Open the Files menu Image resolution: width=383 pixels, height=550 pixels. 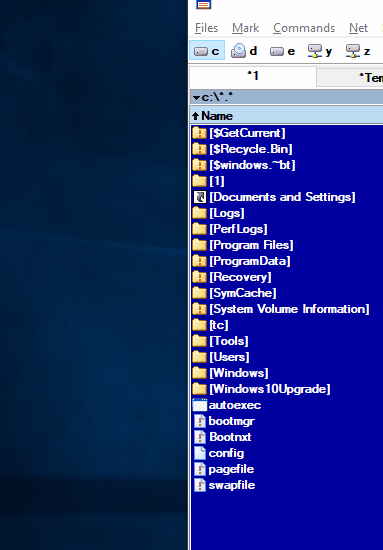[206, 28]
